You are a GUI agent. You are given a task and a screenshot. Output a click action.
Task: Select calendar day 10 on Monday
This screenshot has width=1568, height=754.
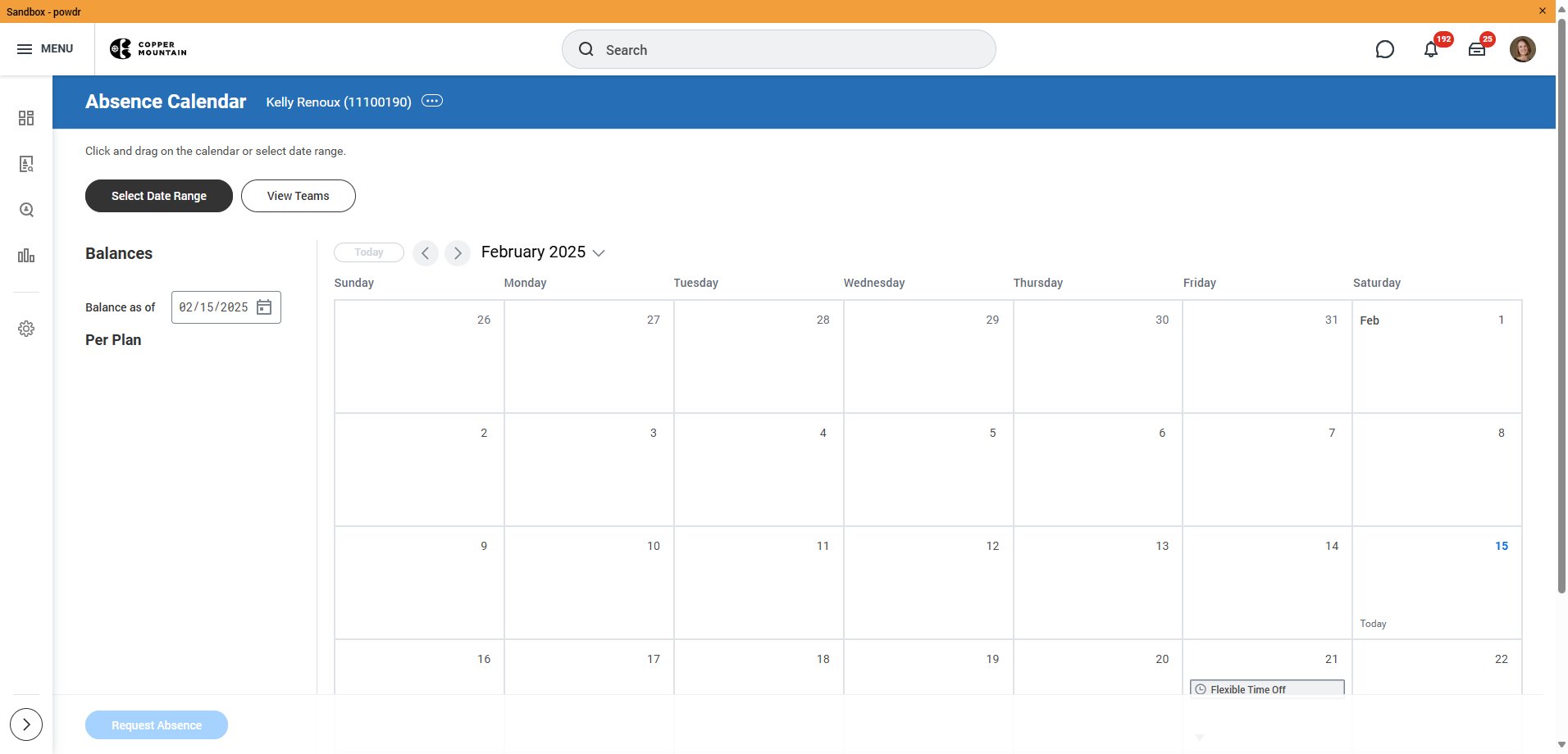pyautogui.click(x=589, y=583)
